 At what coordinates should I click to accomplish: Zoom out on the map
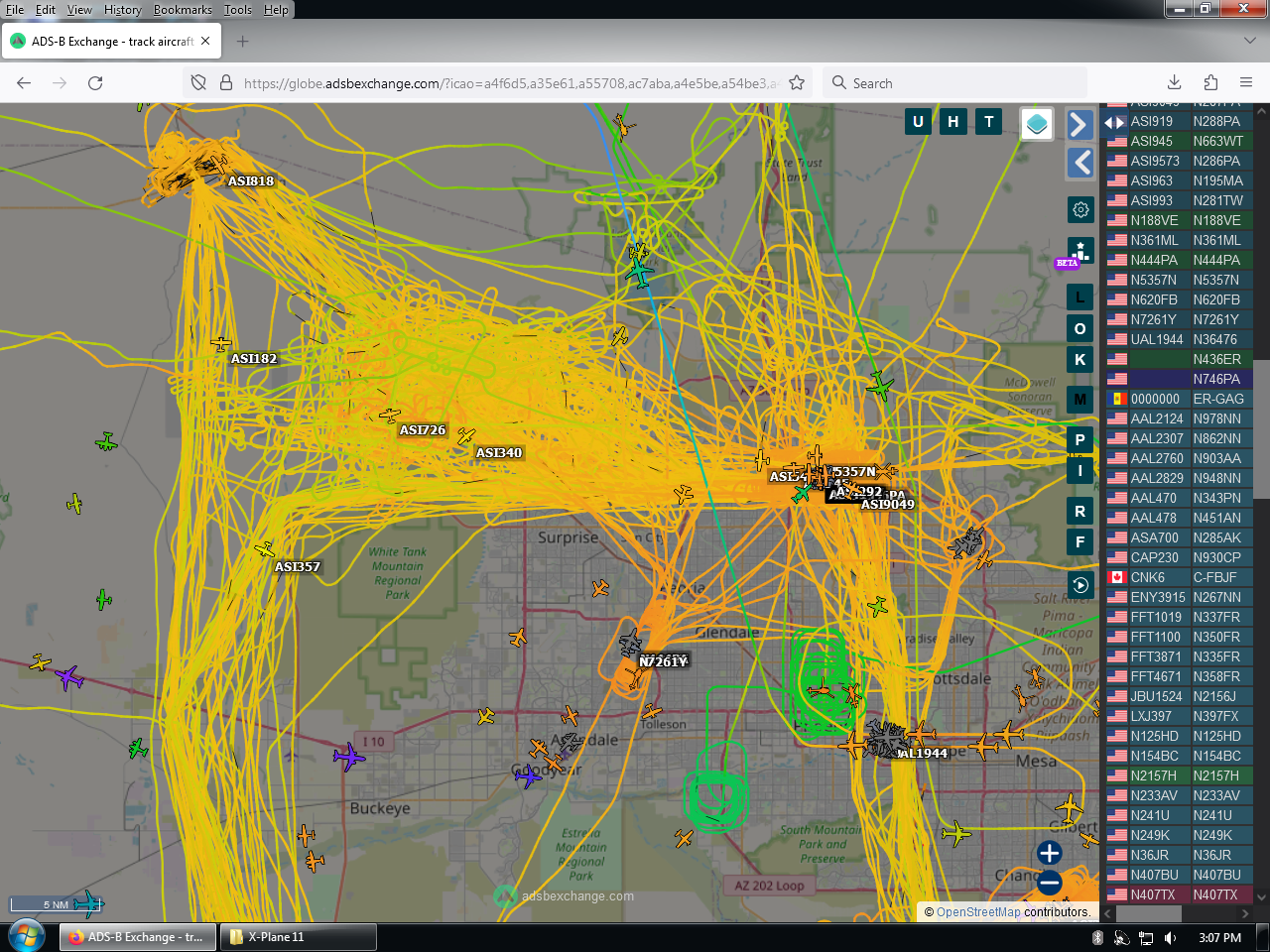(x=1050, y=882)
